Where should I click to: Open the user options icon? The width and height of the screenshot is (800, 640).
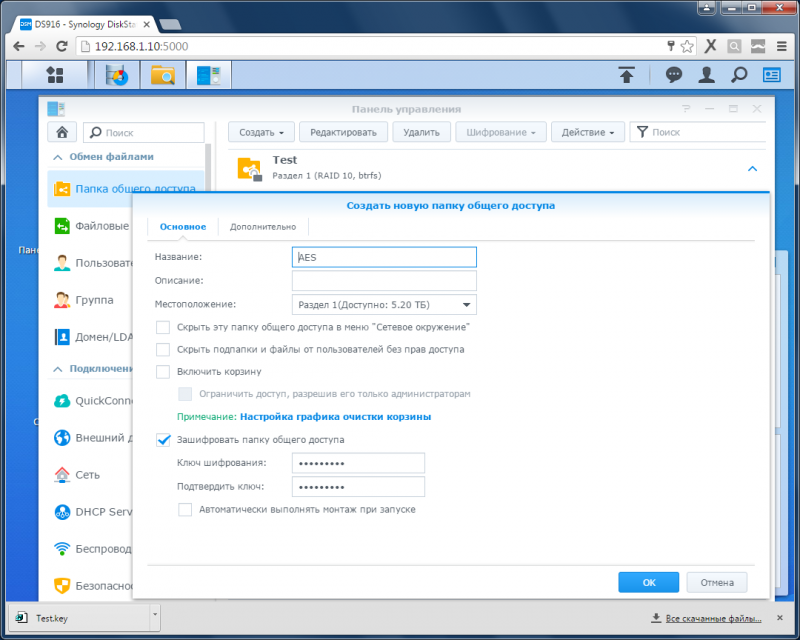[x=706, y=75]
